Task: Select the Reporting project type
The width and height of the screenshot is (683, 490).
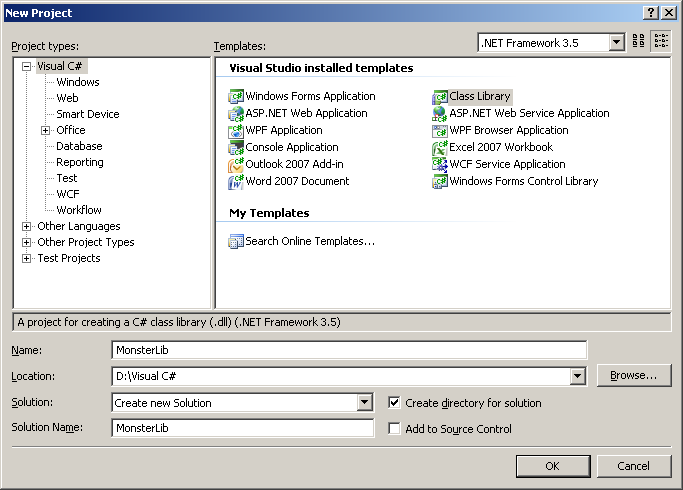Action: (x=80, y=162)
